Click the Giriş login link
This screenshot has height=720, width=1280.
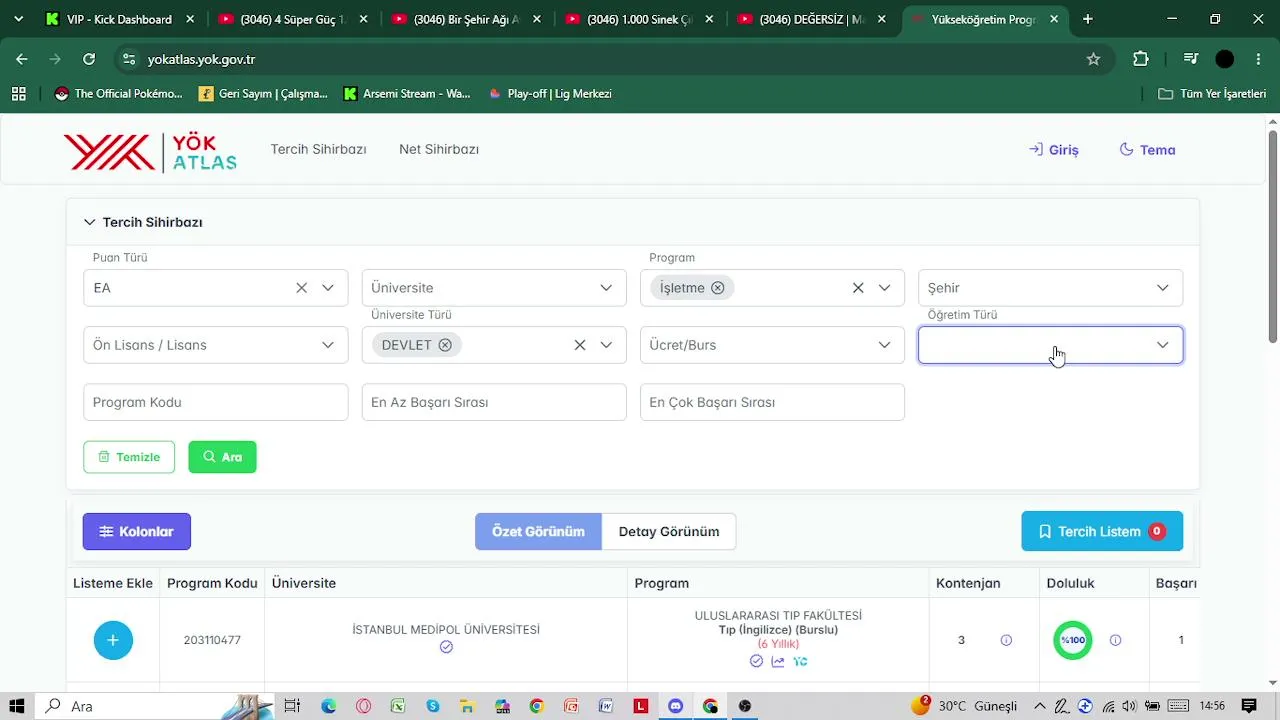coord(1054,150)
